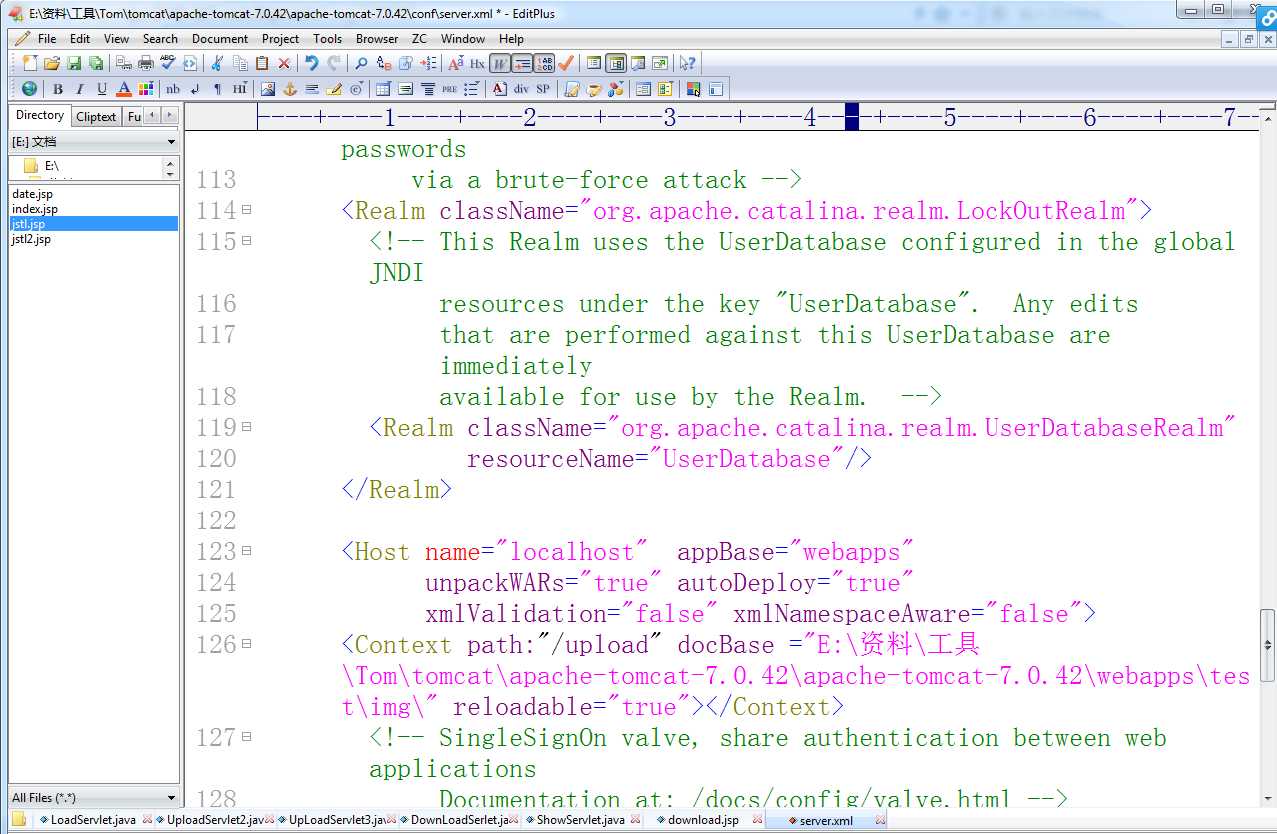
Task: Undo the last edit
Action: (x=312, y=63)
